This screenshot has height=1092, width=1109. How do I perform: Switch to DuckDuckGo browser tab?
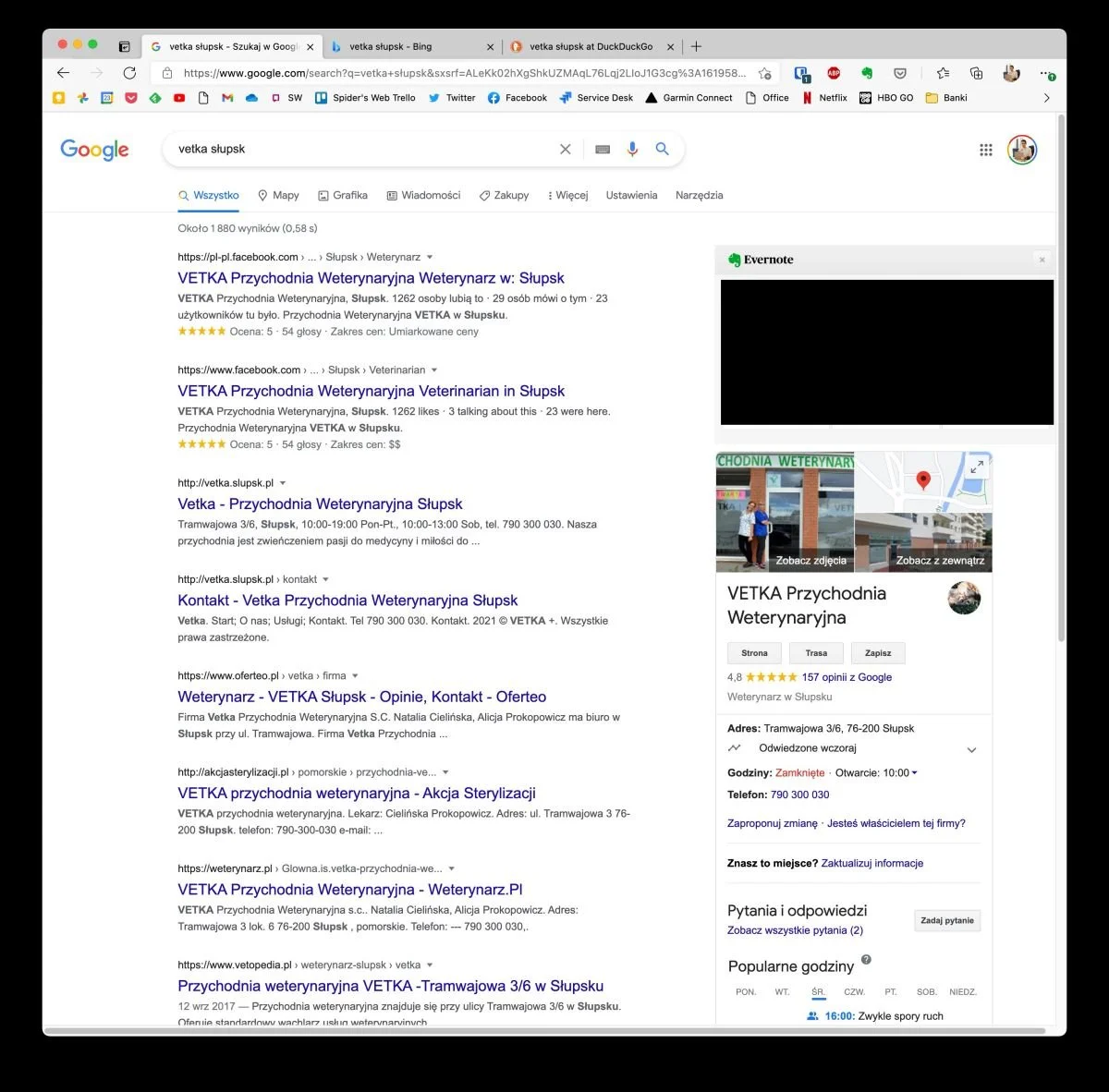[591, 46]
